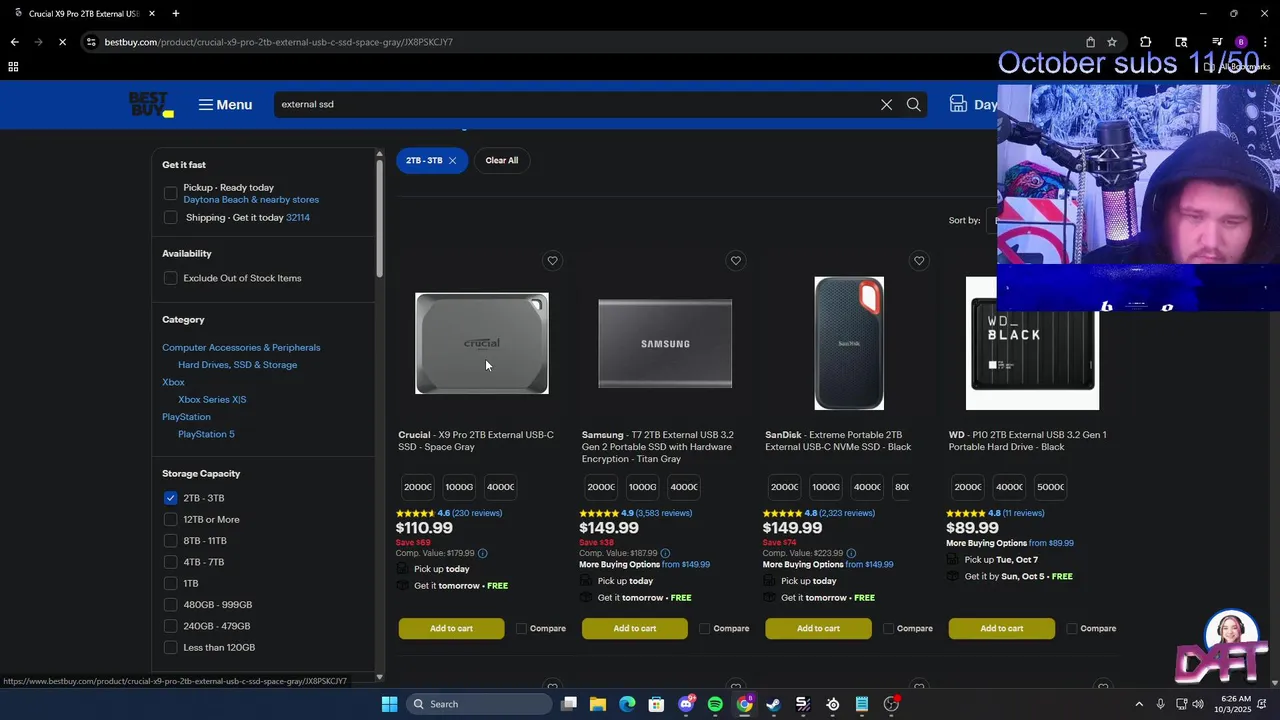
Task: Stop page loading in browser toolbar
Action: pos(62,42)
